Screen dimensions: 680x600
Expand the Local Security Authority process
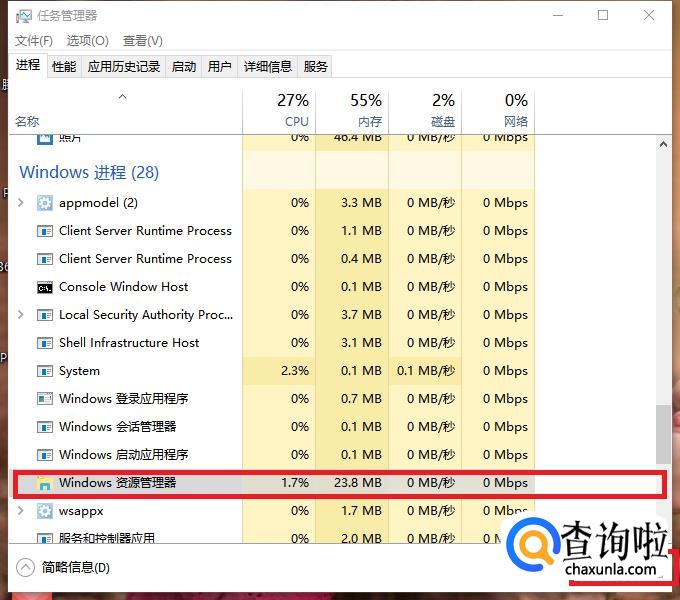pyautogui.click(x=20, y=315)
